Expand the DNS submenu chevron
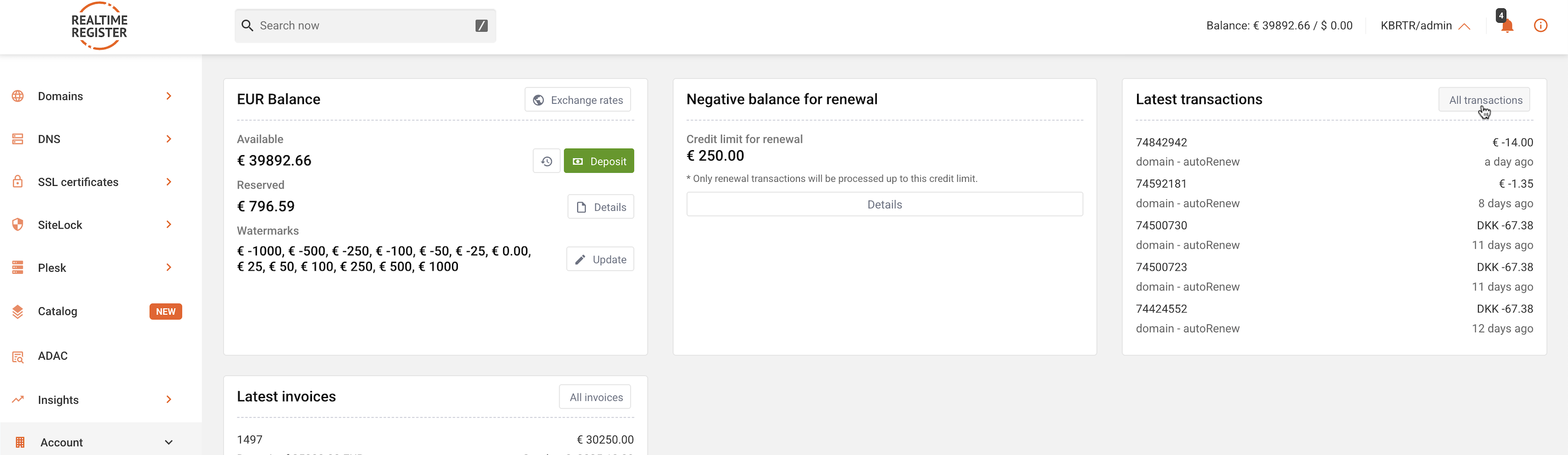The width and height of the screenshot is (1568, 455). point(169,139)
